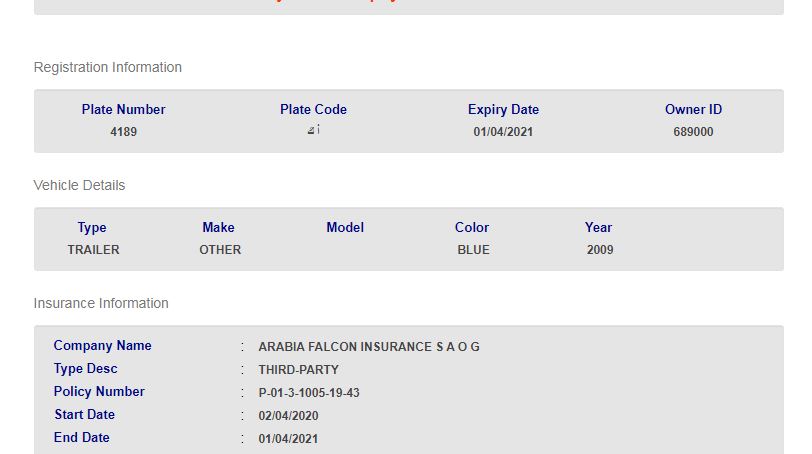This screenshot has height=454, width=812.
Task: Select the Make column label
Action: 218,228
